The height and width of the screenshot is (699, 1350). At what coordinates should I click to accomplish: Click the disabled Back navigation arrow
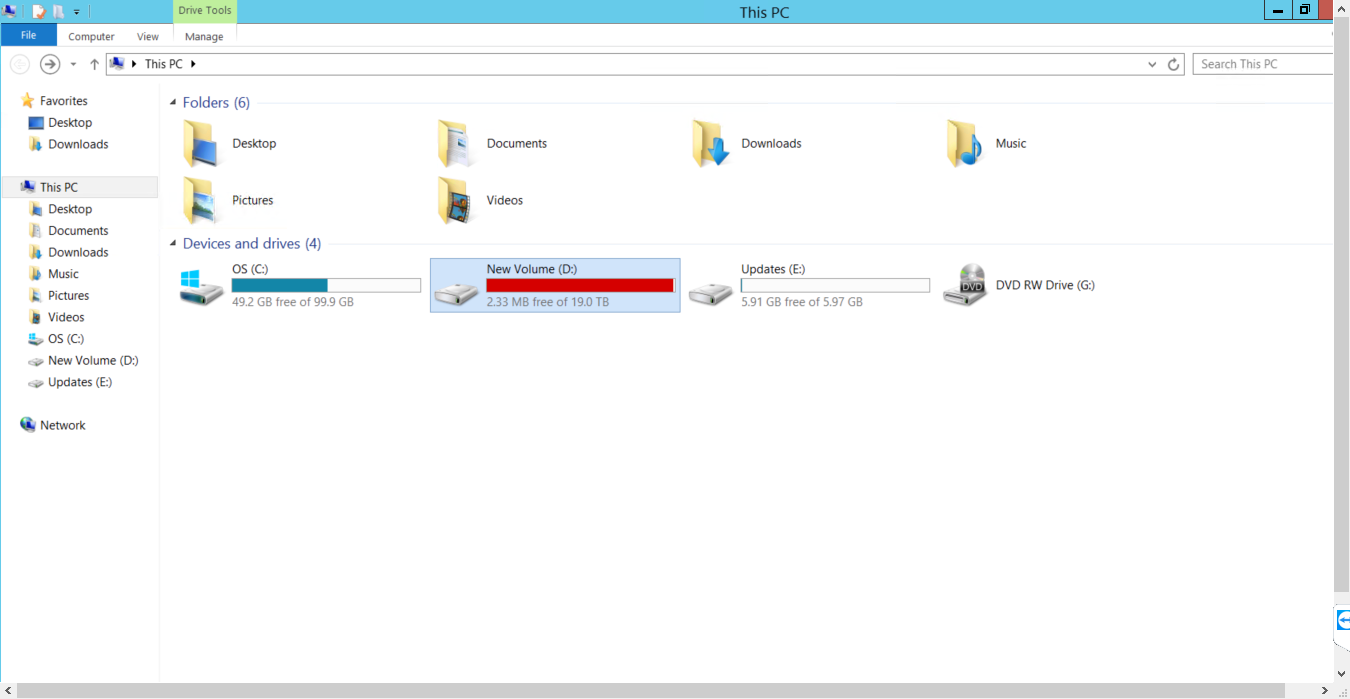click(x=19, y=64)
